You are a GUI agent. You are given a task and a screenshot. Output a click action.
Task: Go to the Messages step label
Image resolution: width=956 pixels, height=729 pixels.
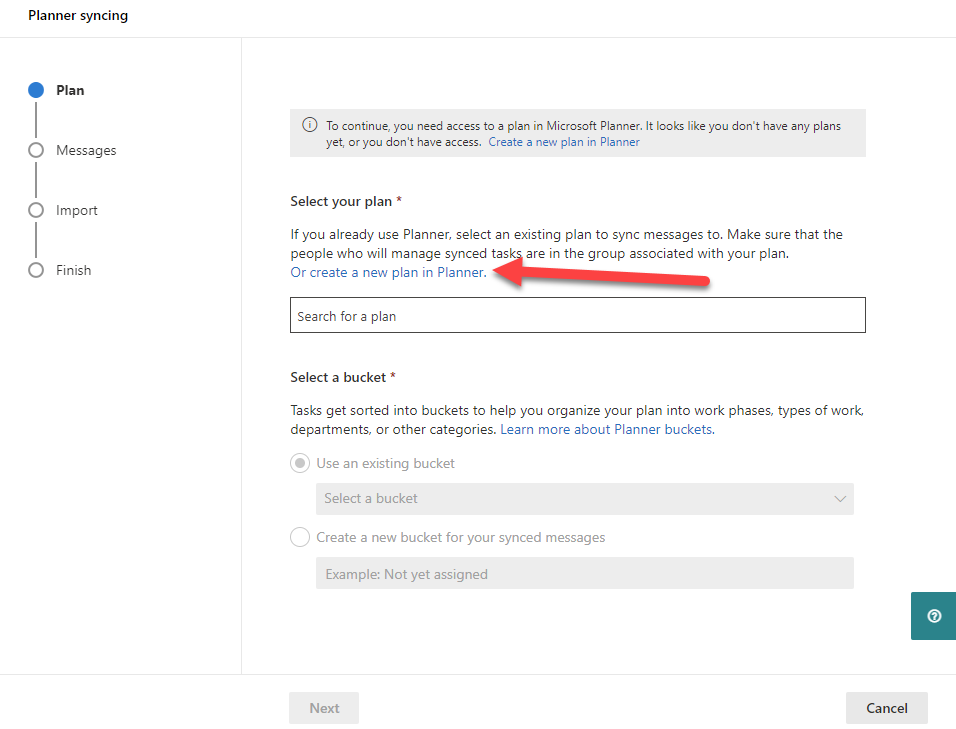point(86,150)
